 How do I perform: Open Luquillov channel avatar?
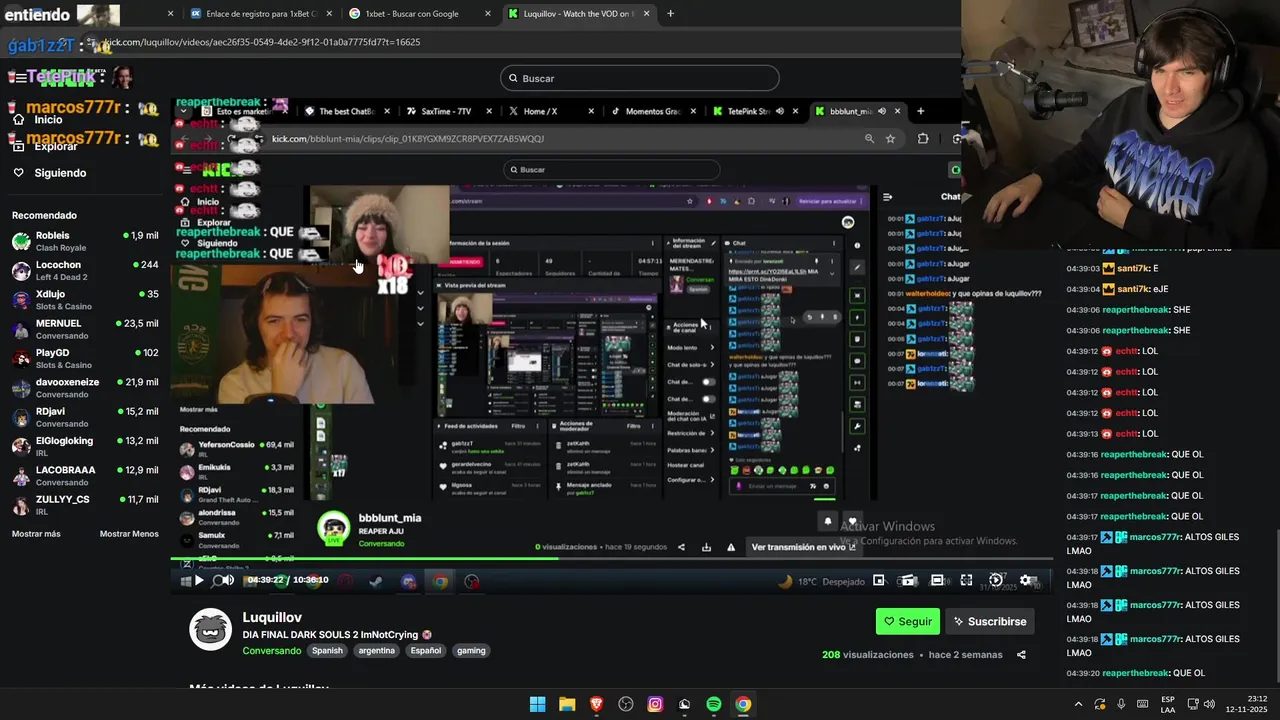[x=211, y=630]
